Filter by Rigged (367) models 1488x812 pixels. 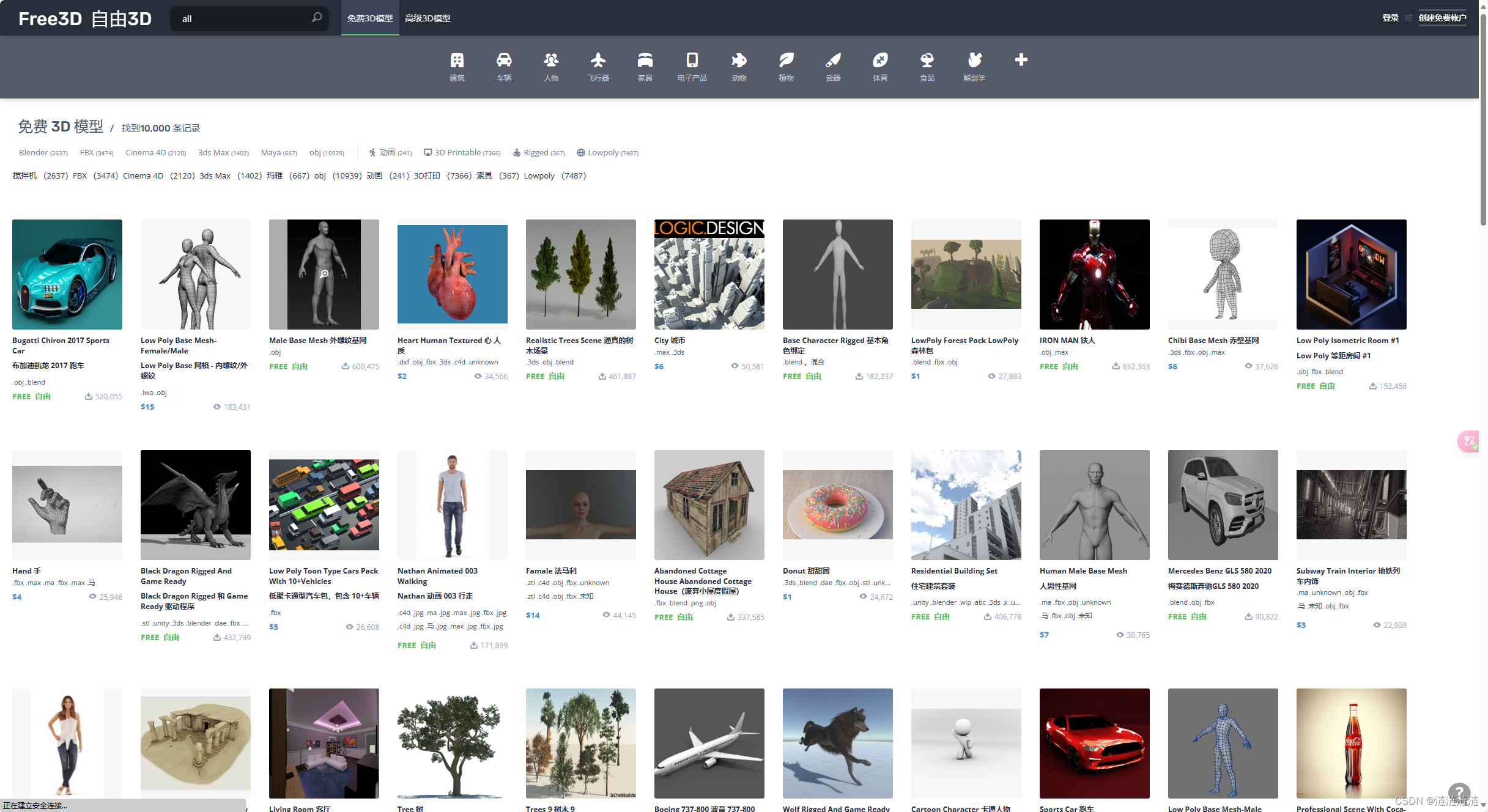click(x=539, y=153)
